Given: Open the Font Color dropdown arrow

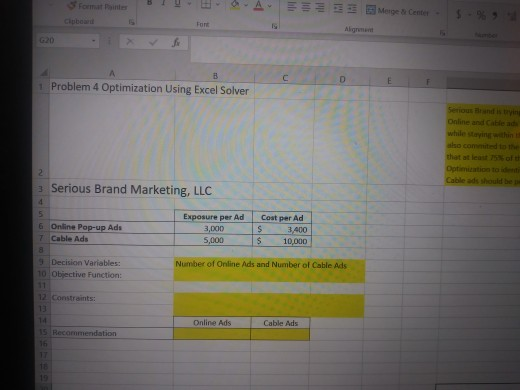Looking at the screenshot, I should pyautogui.click(x=269, y=6).
